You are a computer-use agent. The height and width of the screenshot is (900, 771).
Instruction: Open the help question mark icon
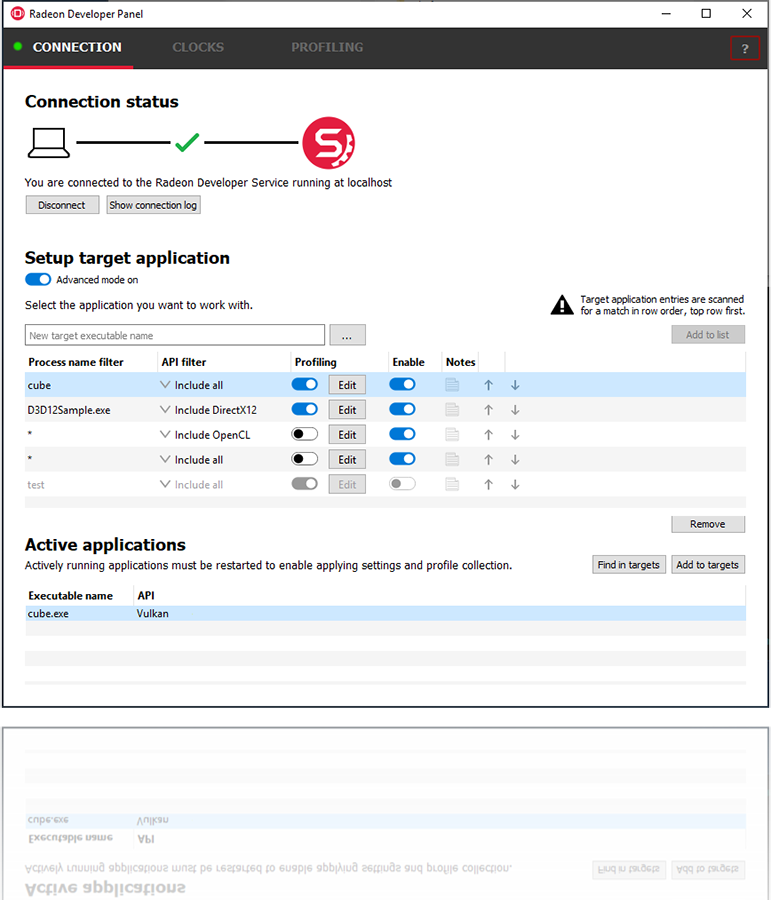[744, 48]
